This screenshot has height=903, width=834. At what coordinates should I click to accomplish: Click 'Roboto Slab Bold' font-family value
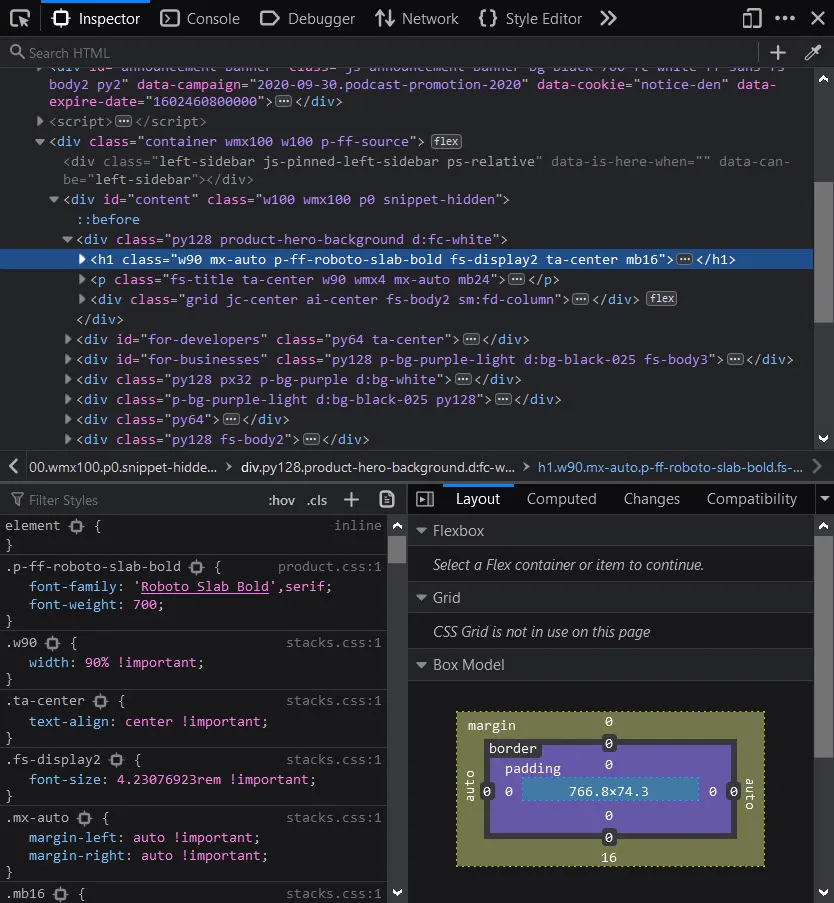click(x=204, y=586)
